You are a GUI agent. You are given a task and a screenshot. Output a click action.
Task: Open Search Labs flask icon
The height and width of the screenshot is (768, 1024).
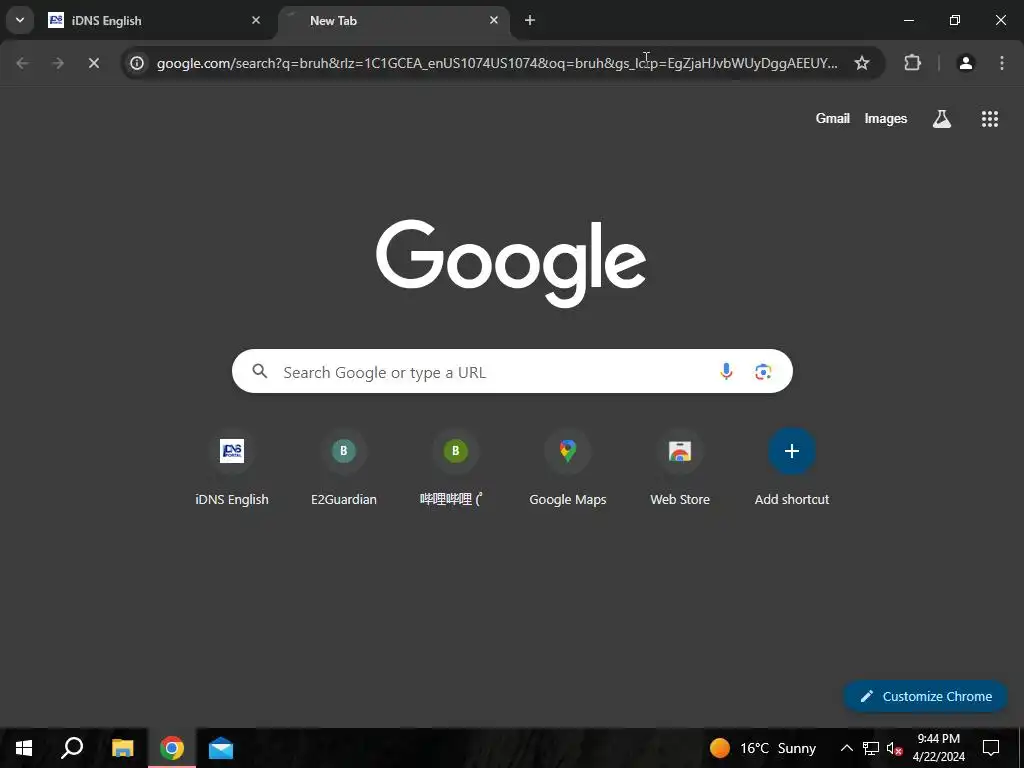pyautogui.click(x=941, y=118)
